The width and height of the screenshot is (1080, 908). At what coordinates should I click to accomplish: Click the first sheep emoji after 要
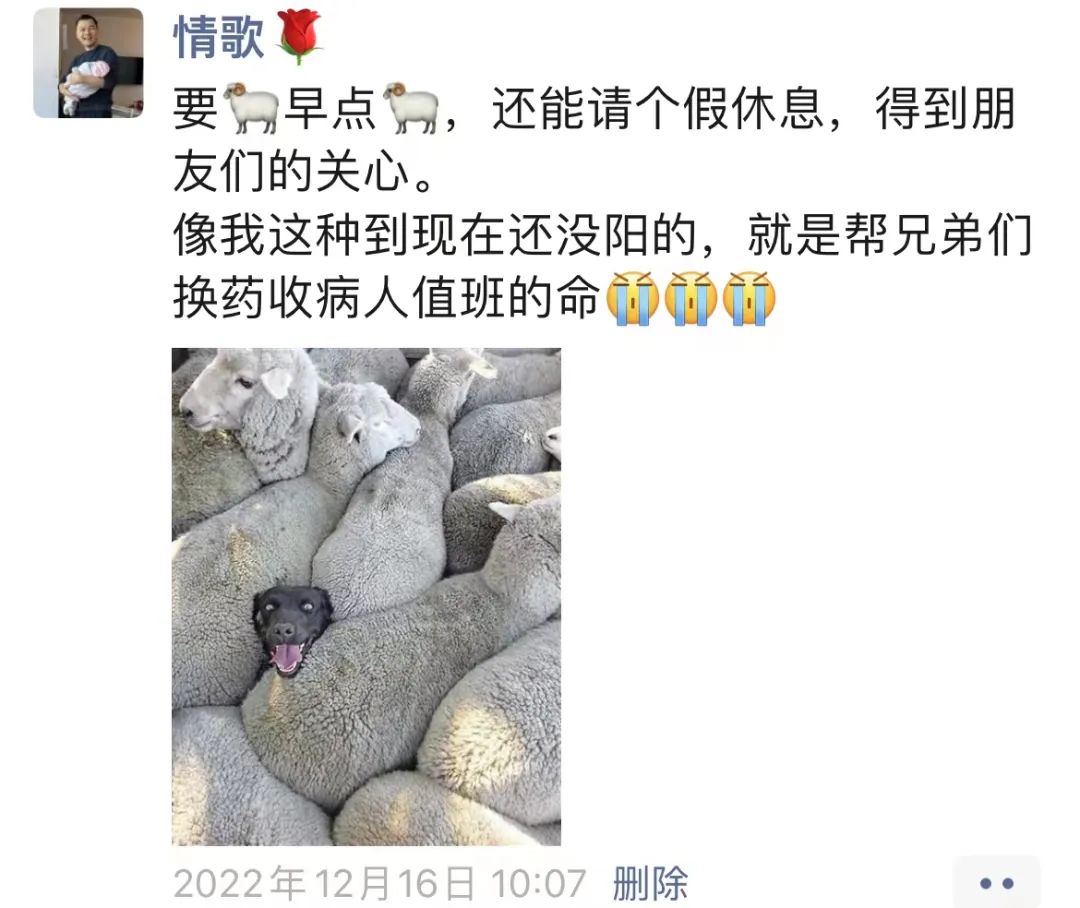click(x=251, y=109)
